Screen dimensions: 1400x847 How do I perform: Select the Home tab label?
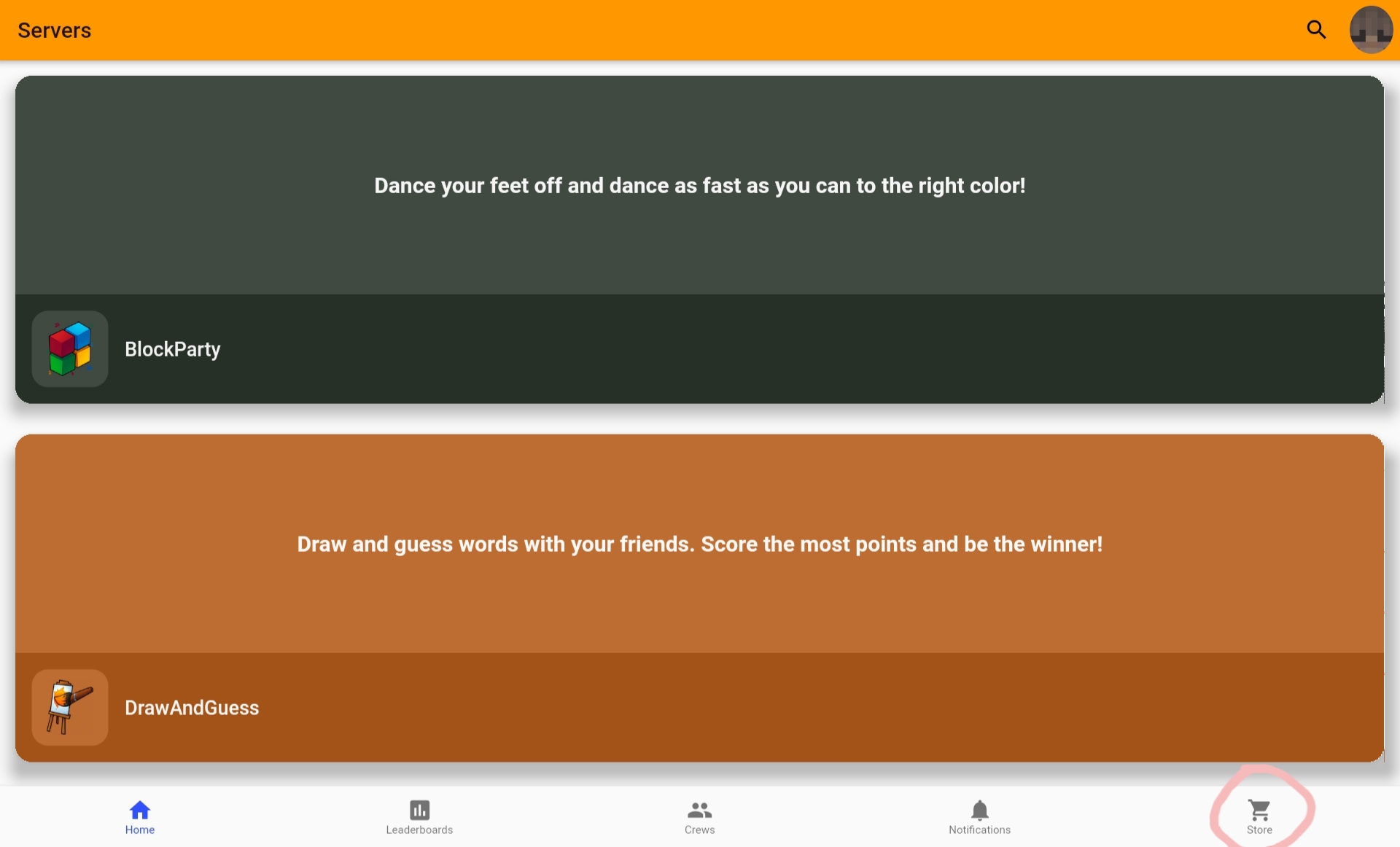[x=140, y=830]
